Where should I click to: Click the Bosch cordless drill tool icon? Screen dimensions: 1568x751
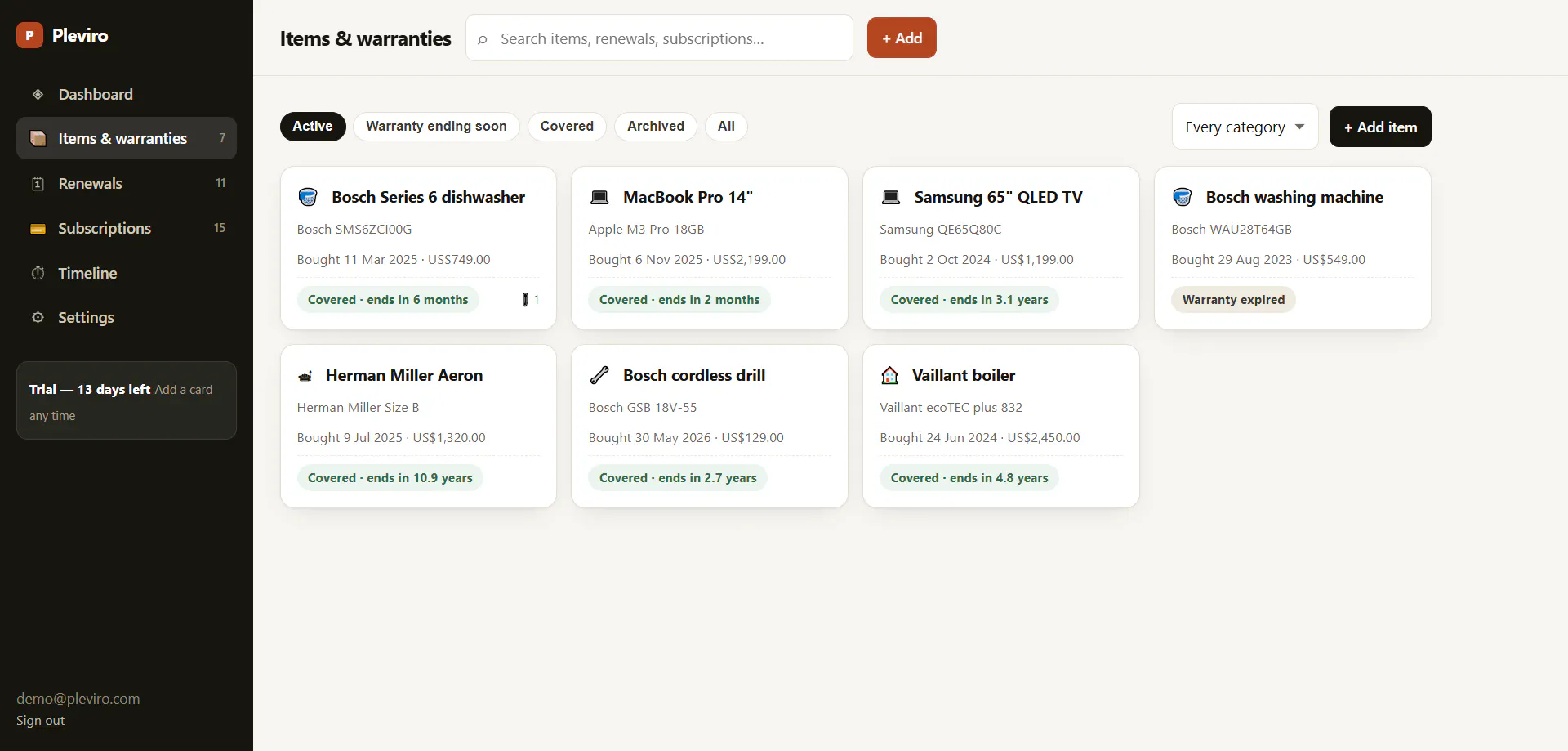[x=599, y=375]
